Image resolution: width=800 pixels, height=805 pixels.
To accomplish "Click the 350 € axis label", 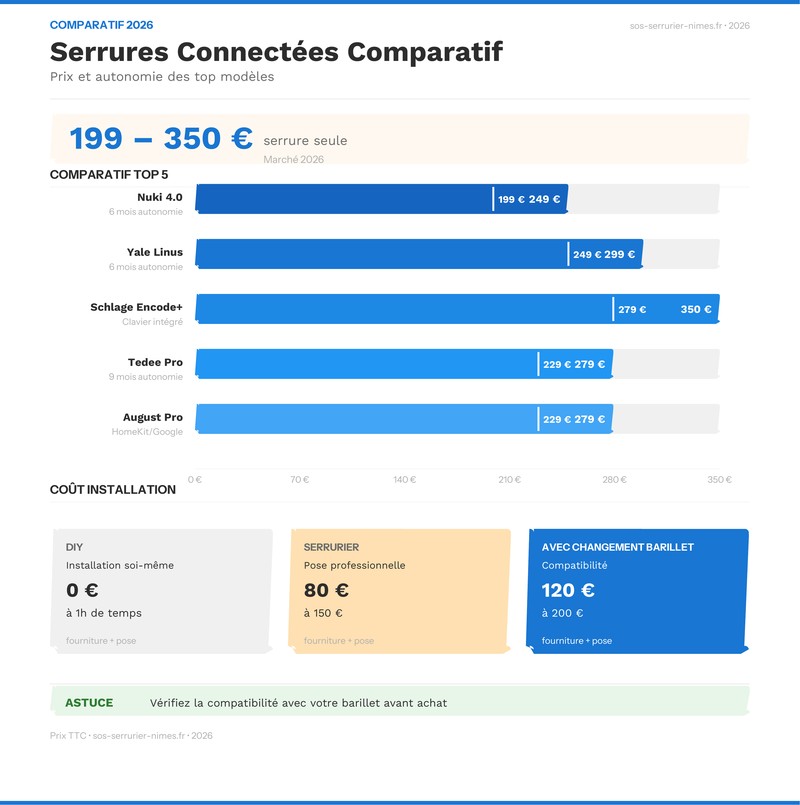I will [718, 478].
